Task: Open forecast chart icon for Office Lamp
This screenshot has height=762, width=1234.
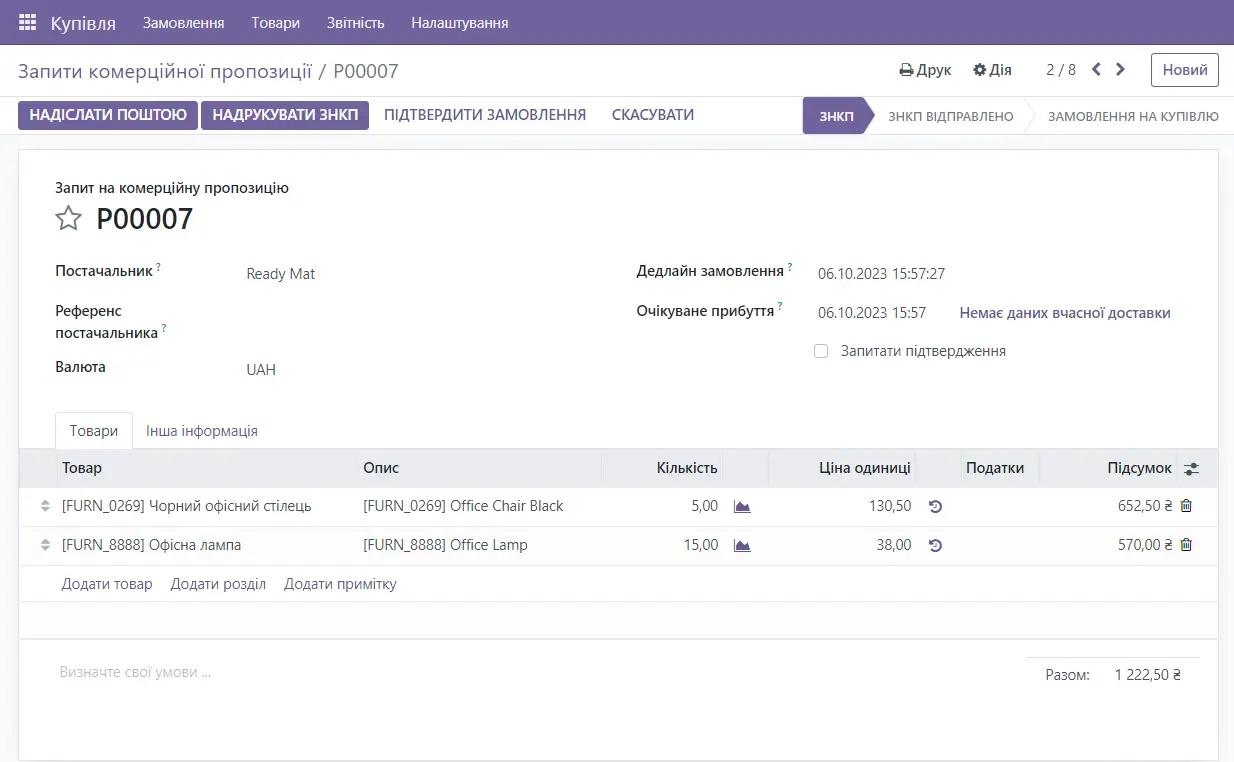Action: click(x=742, y=545)
